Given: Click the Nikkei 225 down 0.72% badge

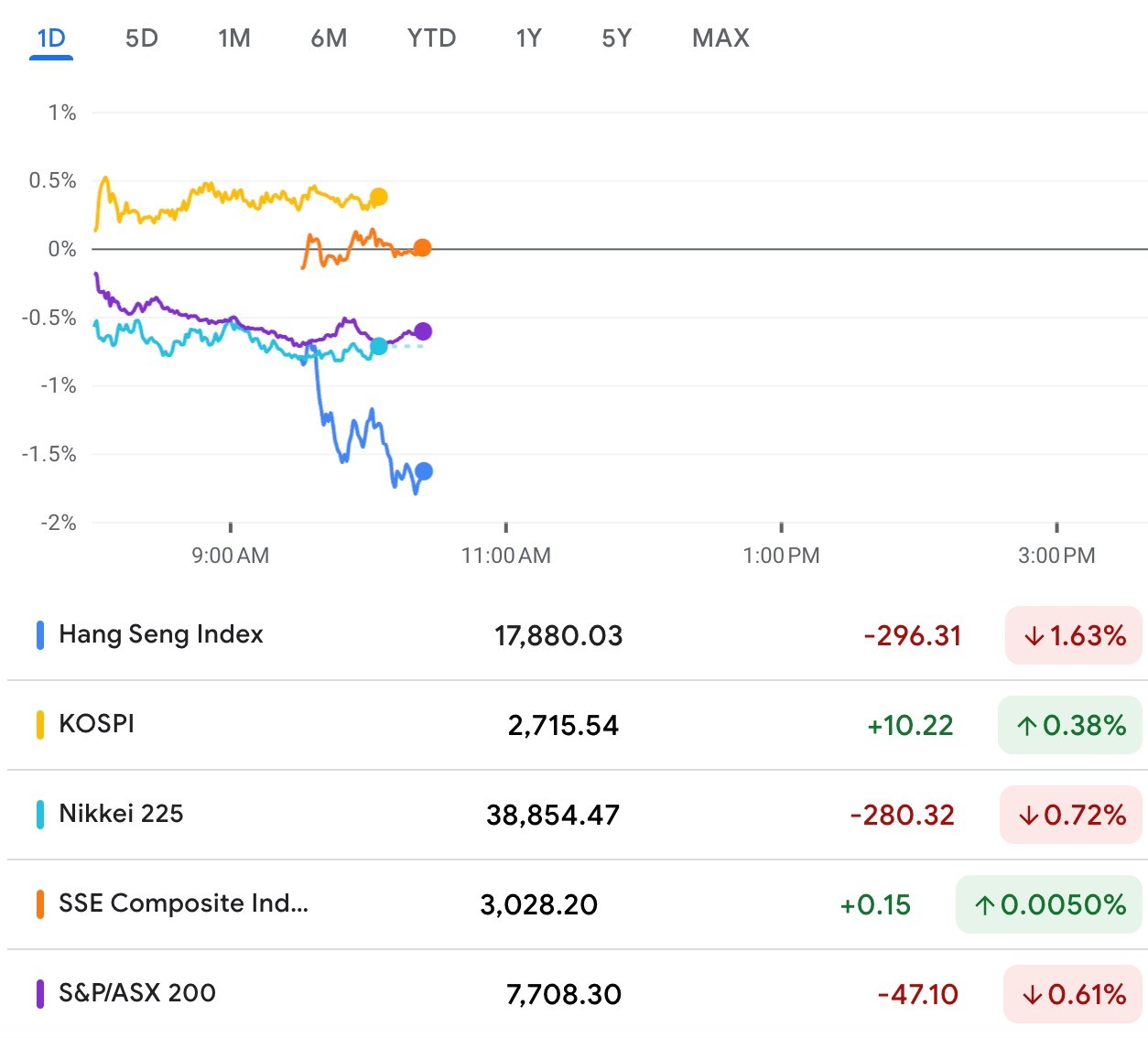Looking at the screenshot, I should 1071,815.
